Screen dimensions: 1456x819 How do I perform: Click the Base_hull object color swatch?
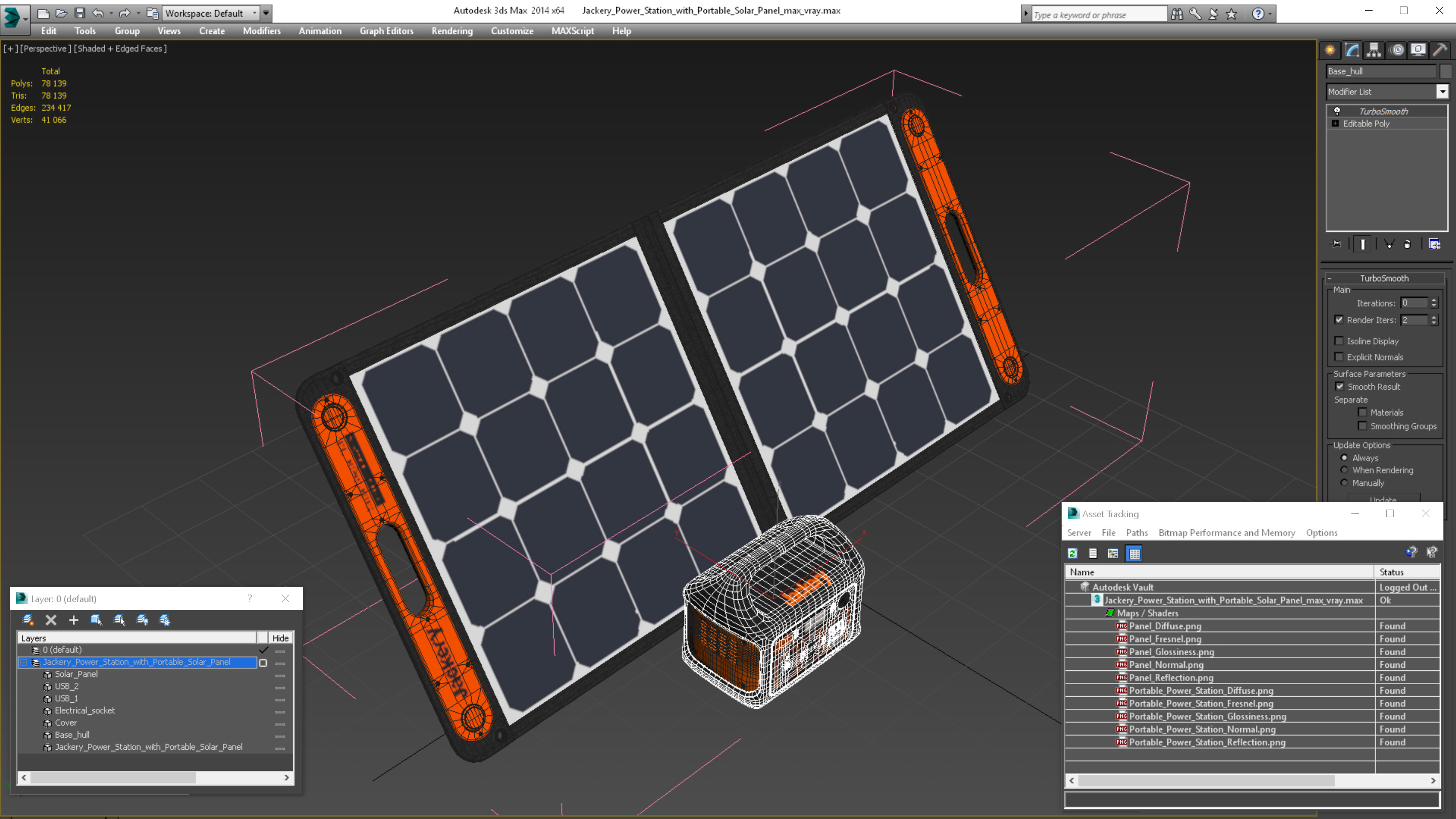pos(1446,71)
